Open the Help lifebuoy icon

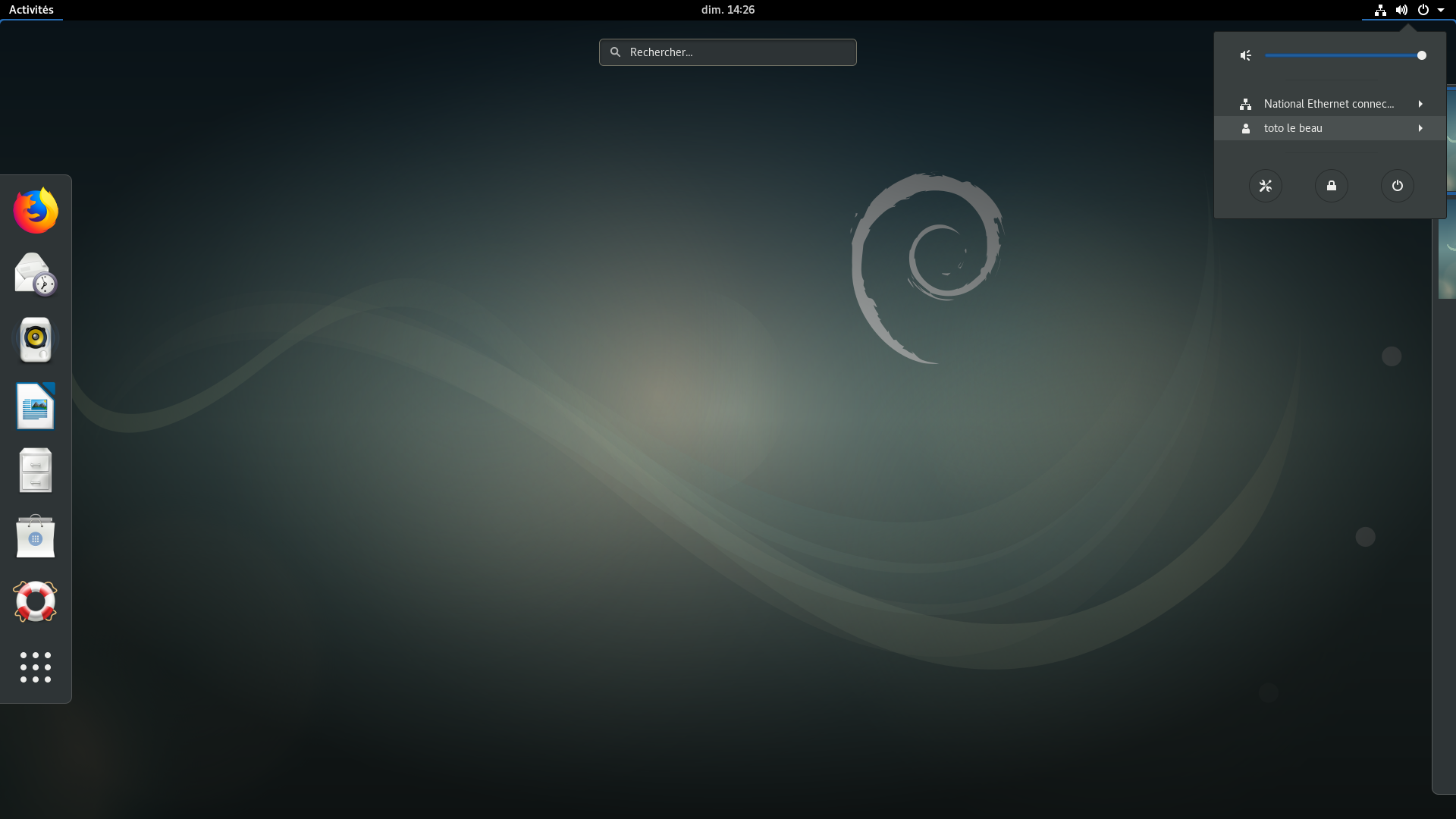pos(36,601)
